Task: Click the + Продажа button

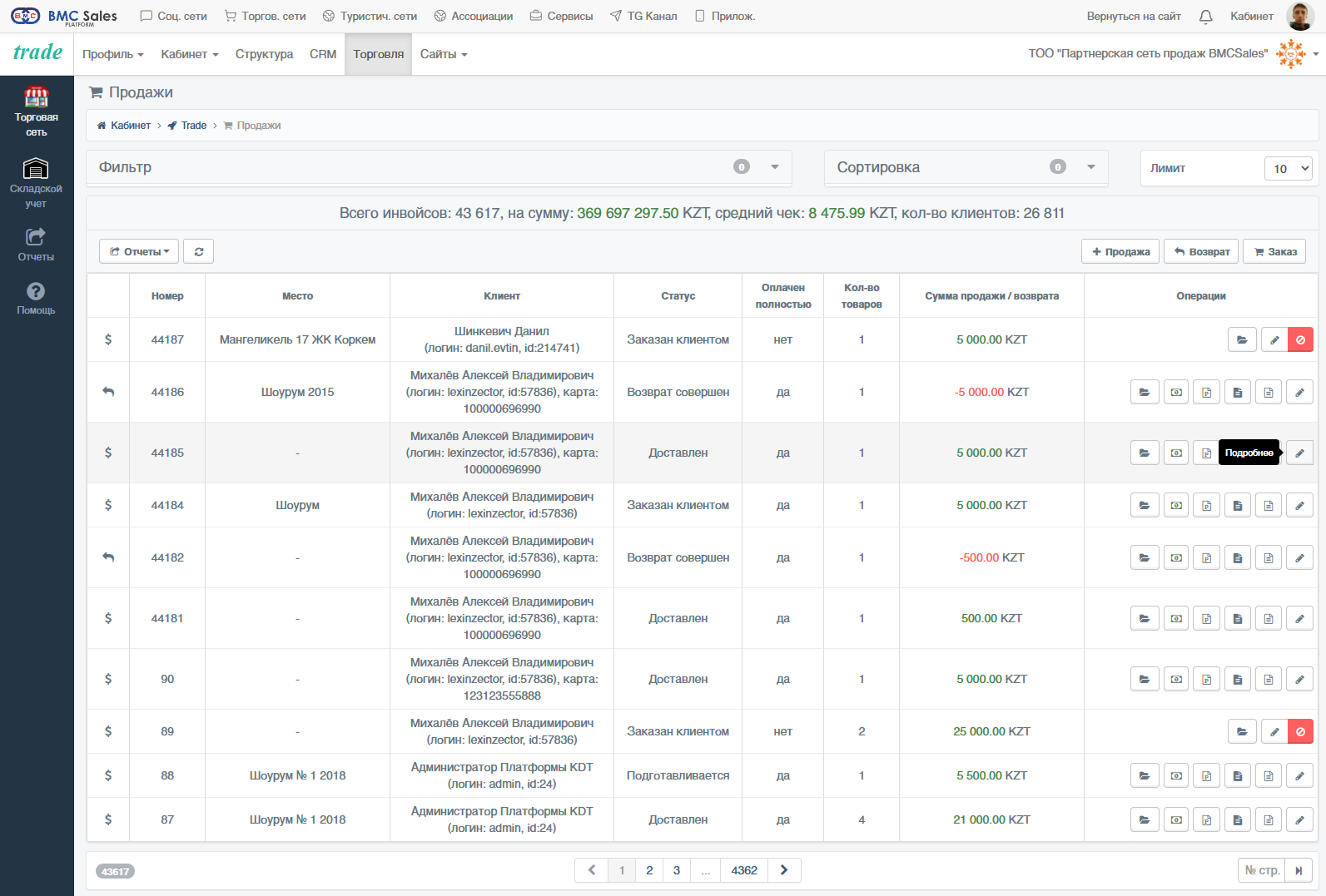Action: pos(1120,251)
